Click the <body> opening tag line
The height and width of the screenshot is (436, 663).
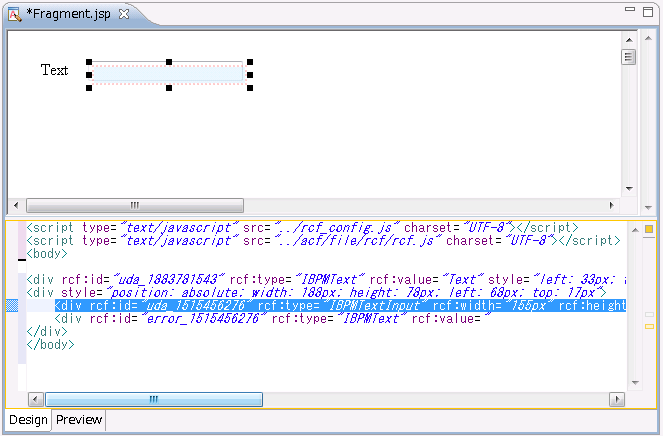47,254
